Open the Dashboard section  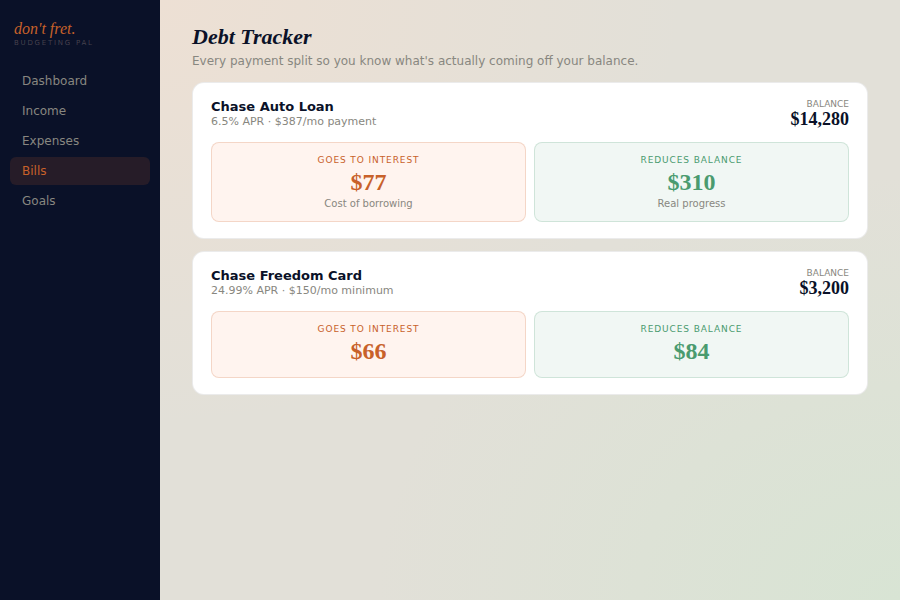[x=54, y=80]
